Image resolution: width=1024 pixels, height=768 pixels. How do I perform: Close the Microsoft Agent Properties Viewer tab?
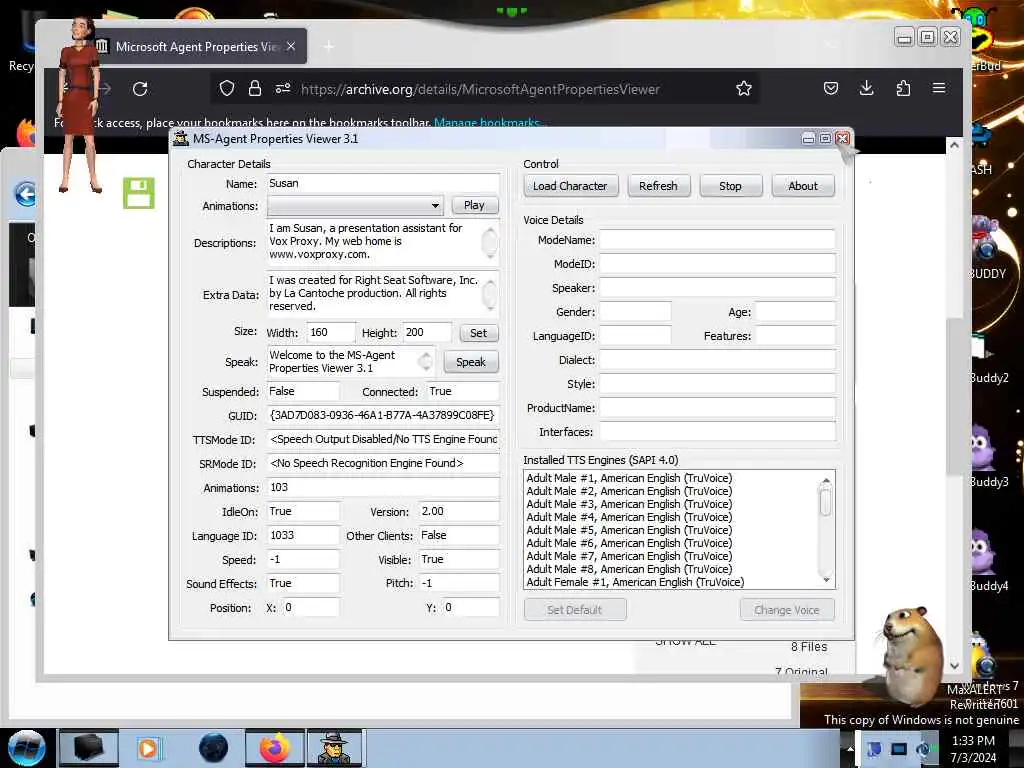click(x=291, y=46)
